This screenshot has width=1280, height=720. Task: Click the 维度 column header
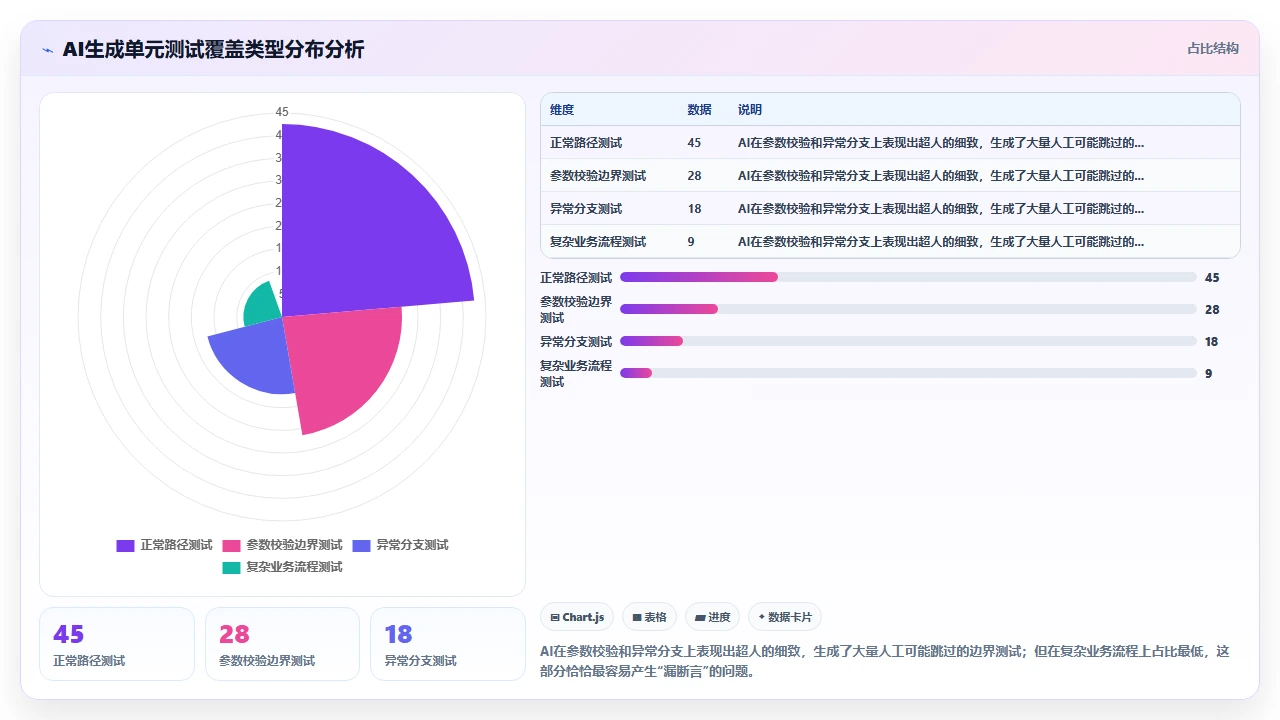tap(562, 110)
